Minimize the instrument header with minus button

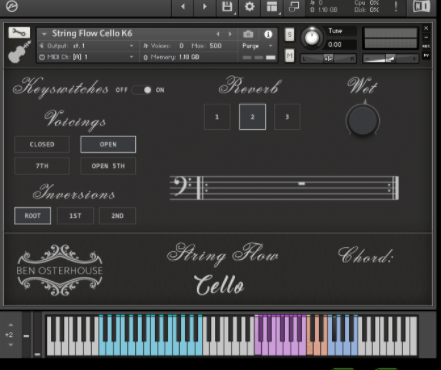click(x=426, y=37)
